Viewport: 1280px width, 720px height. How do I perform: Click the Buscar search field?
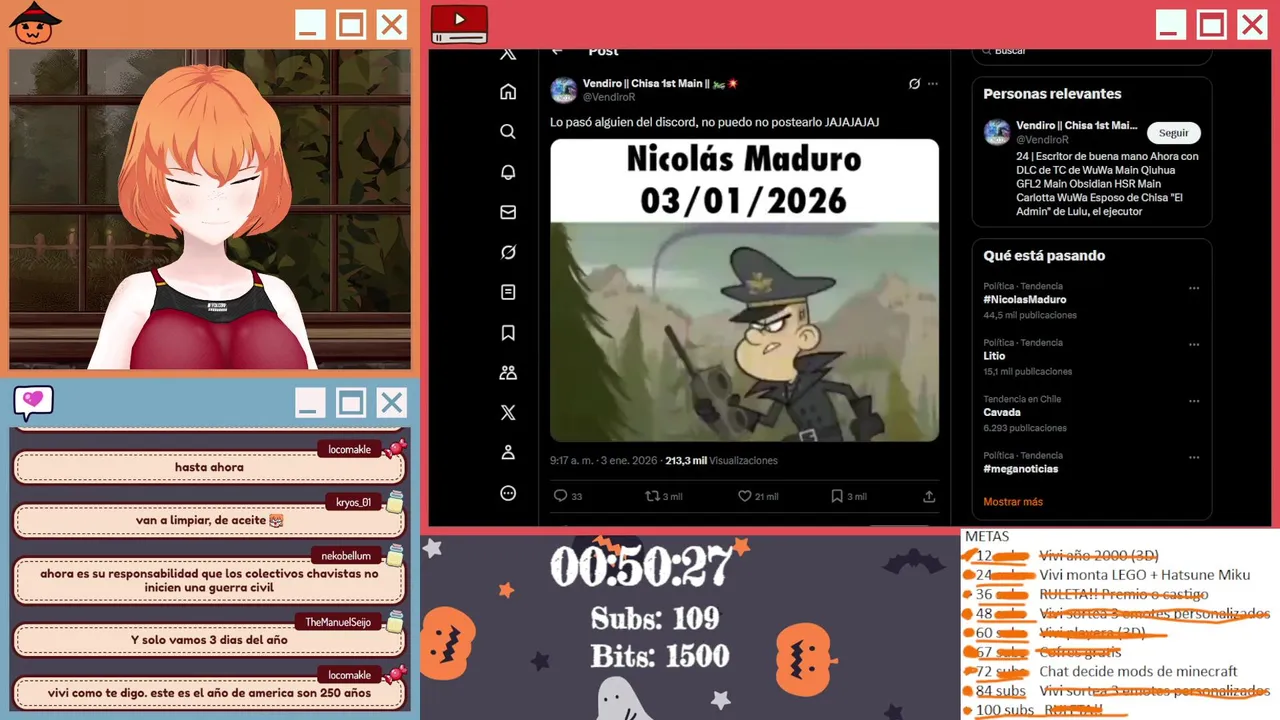[x=1092, y=52]
